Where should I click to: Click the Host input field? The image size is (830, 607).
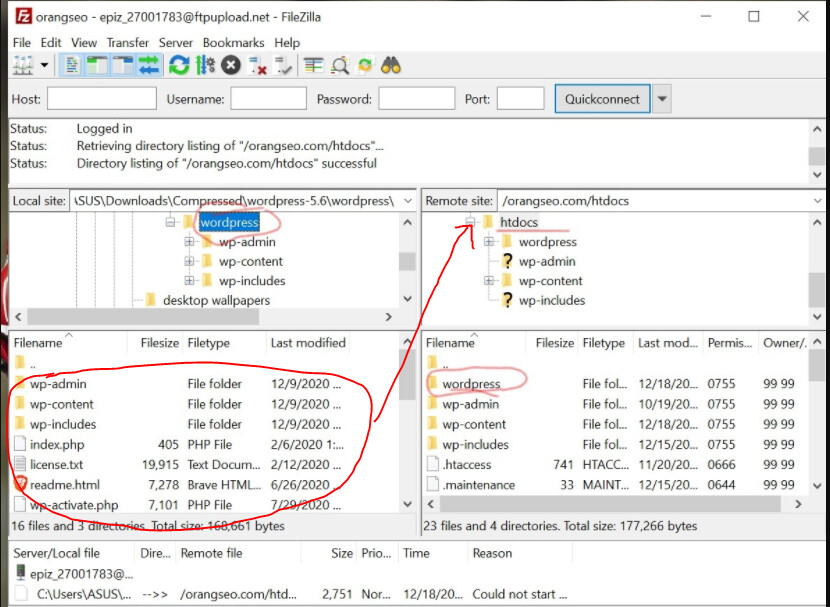pyautogui.click(x=102, y=99)
